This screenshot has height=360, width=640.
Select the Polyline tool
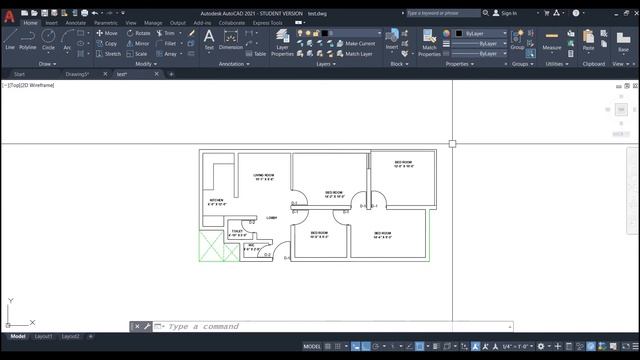28,40
